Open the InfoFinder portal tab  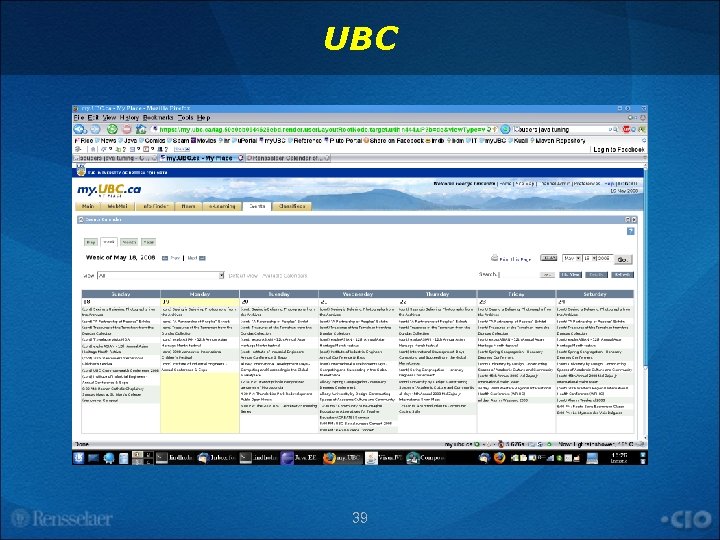tap(156, 206)
